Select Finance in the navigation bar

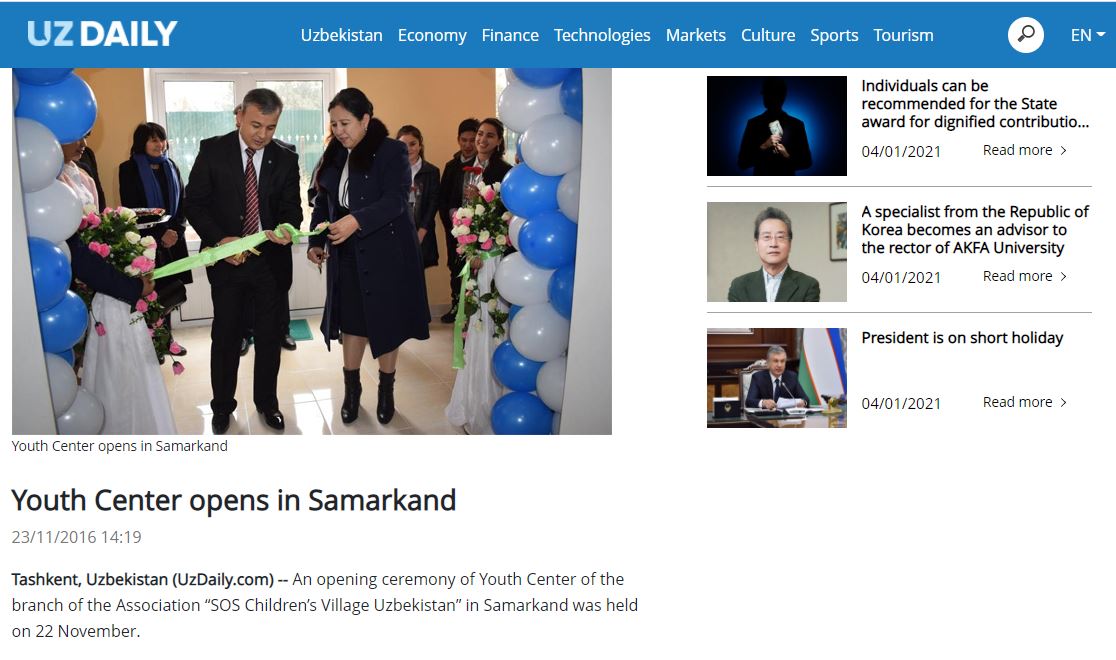coord(510,35)
